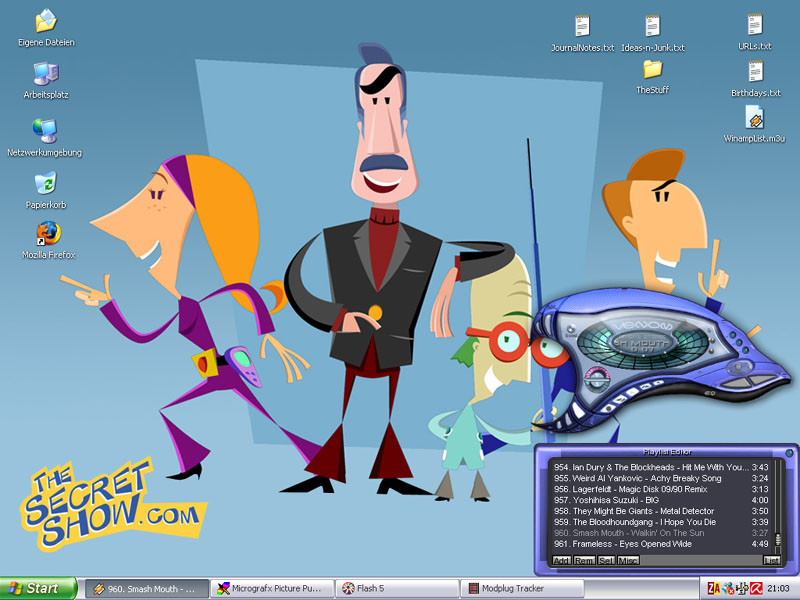
Task: Click the song title display on Venom player
Action: tap(642, 345)
